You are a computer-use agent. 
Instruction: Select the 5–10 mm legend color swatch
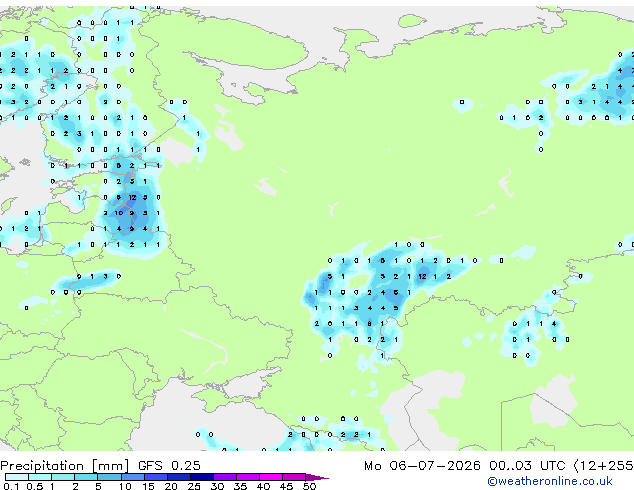coord(110,477)
